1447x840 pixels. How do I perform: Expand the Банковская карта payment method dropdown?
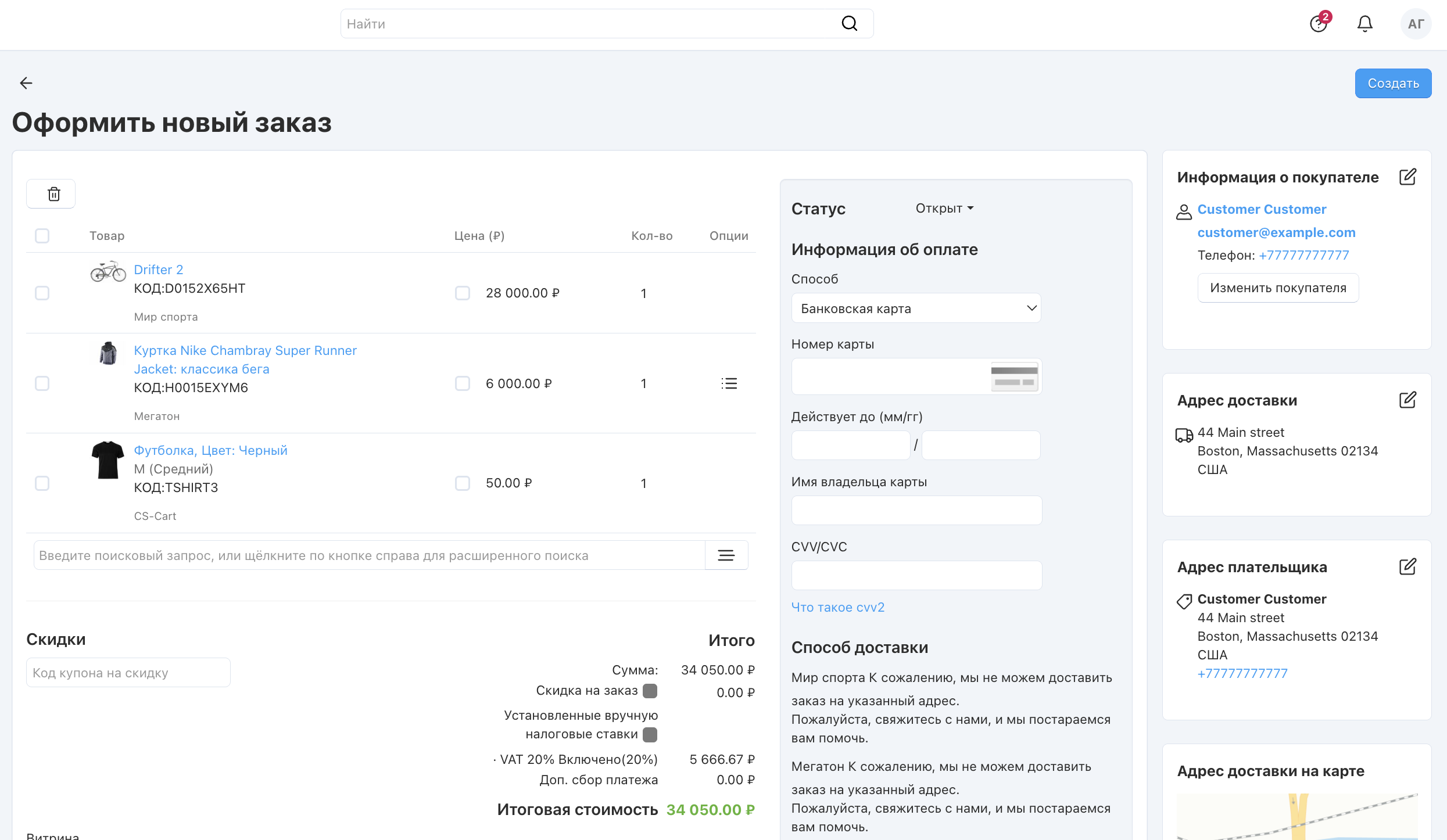(x=916, y=308)
